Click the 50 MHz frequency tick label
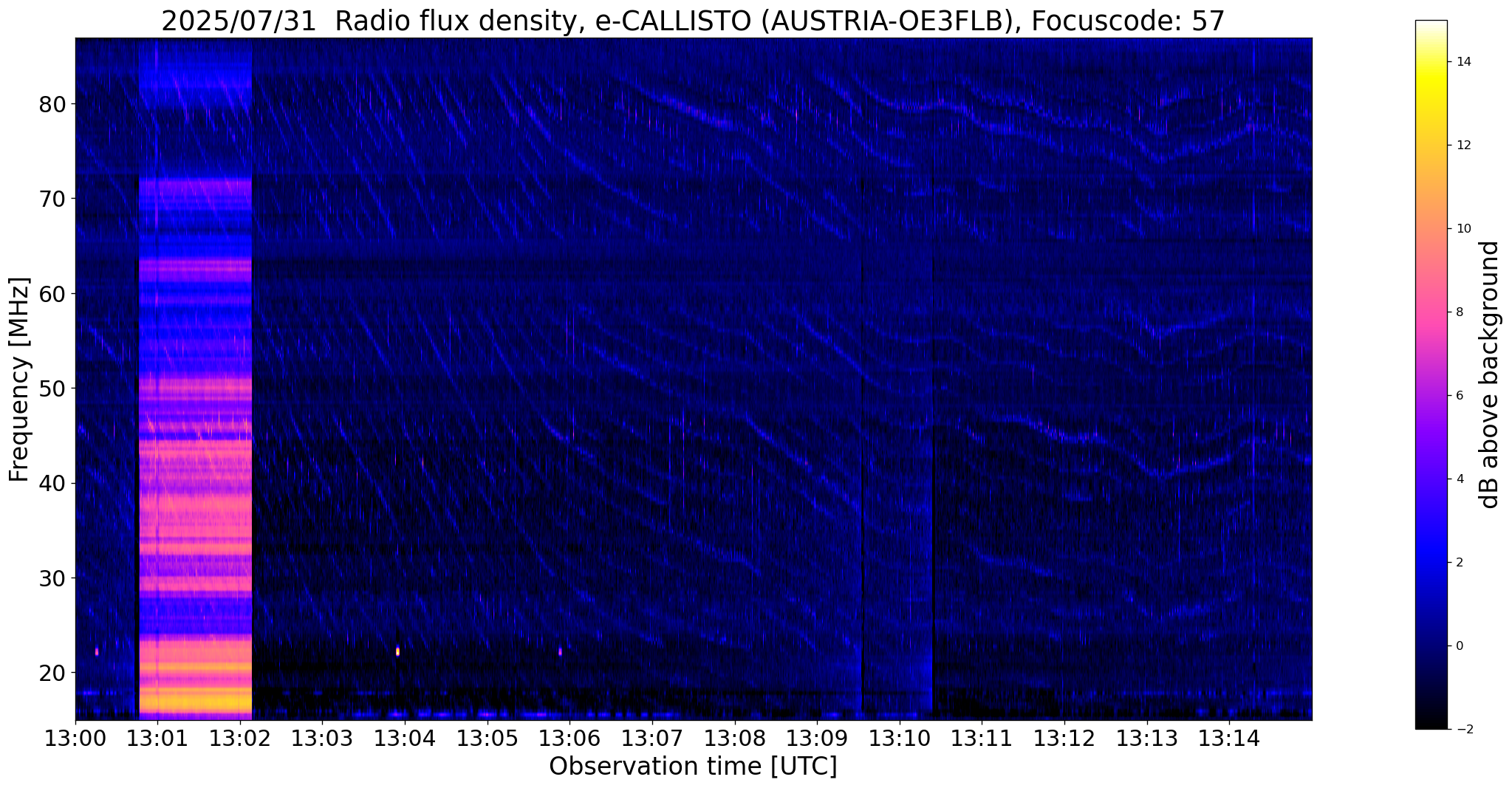 point(52,388)
